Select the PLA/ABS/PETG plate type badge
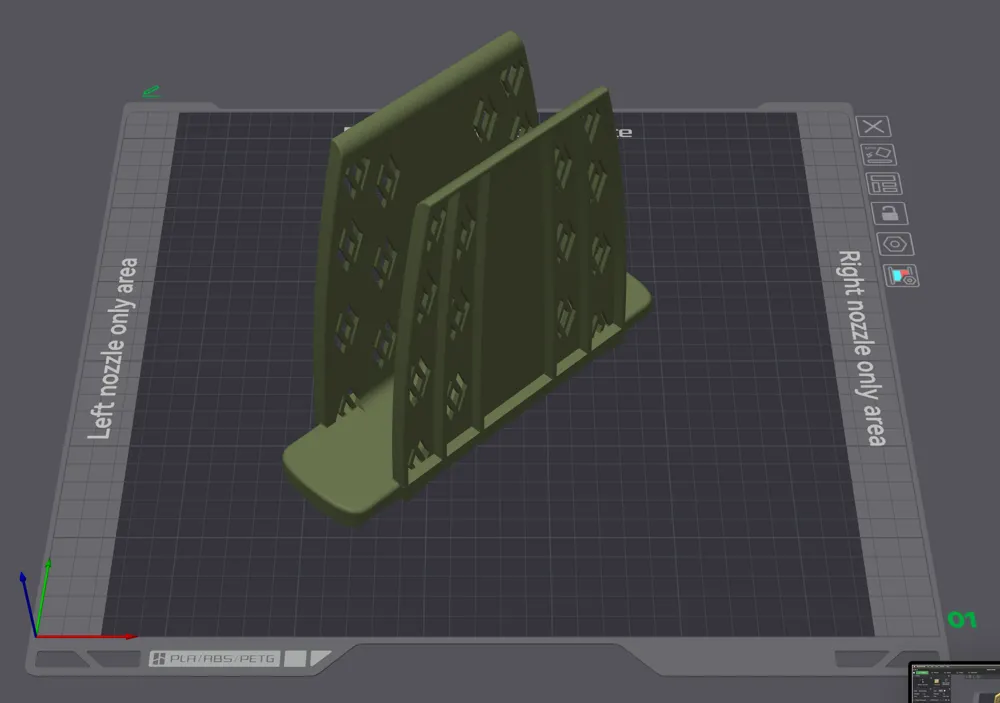 222,657
